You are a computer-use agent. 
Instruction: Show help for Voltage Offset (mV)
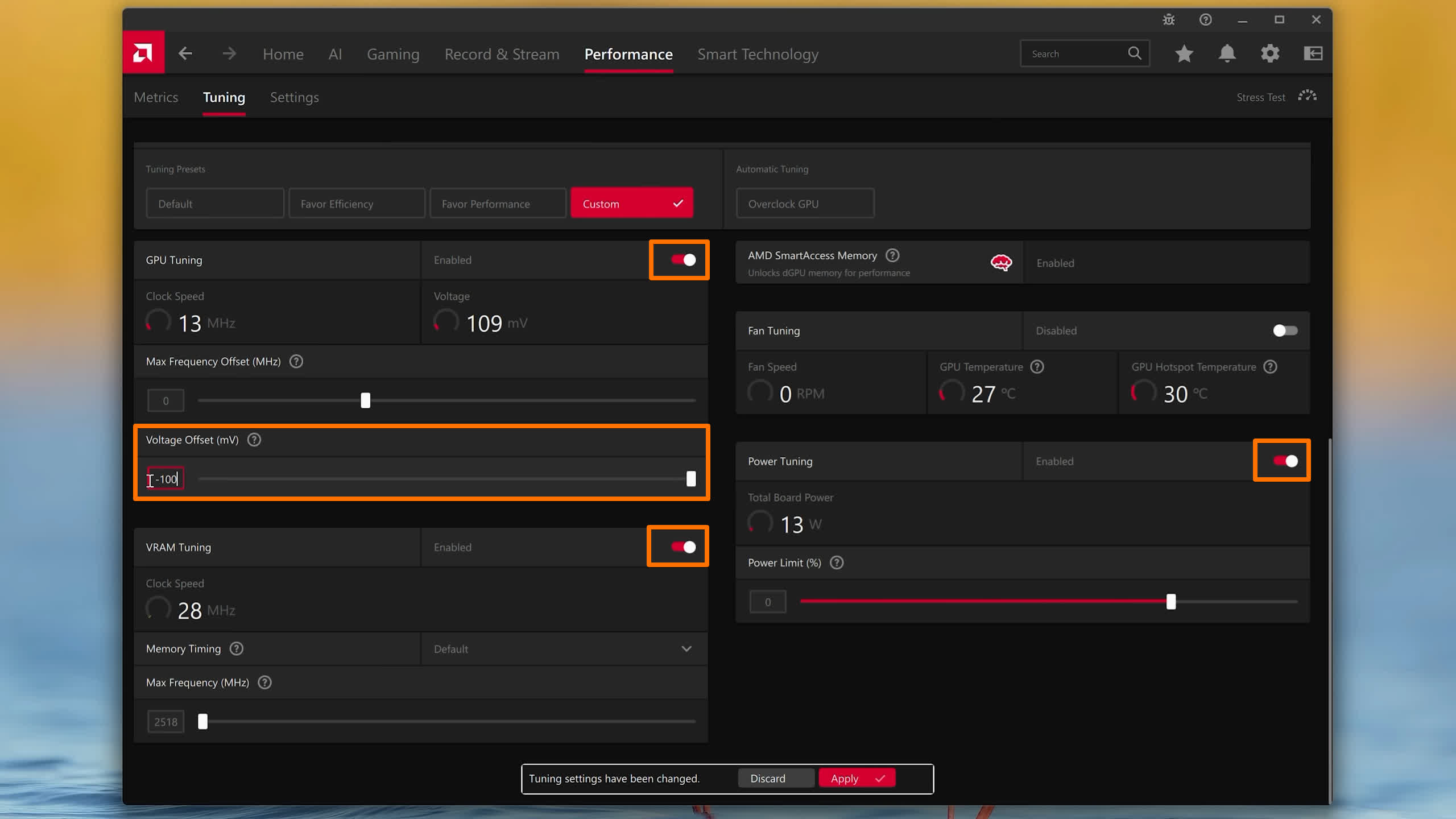tap(254, 440)
